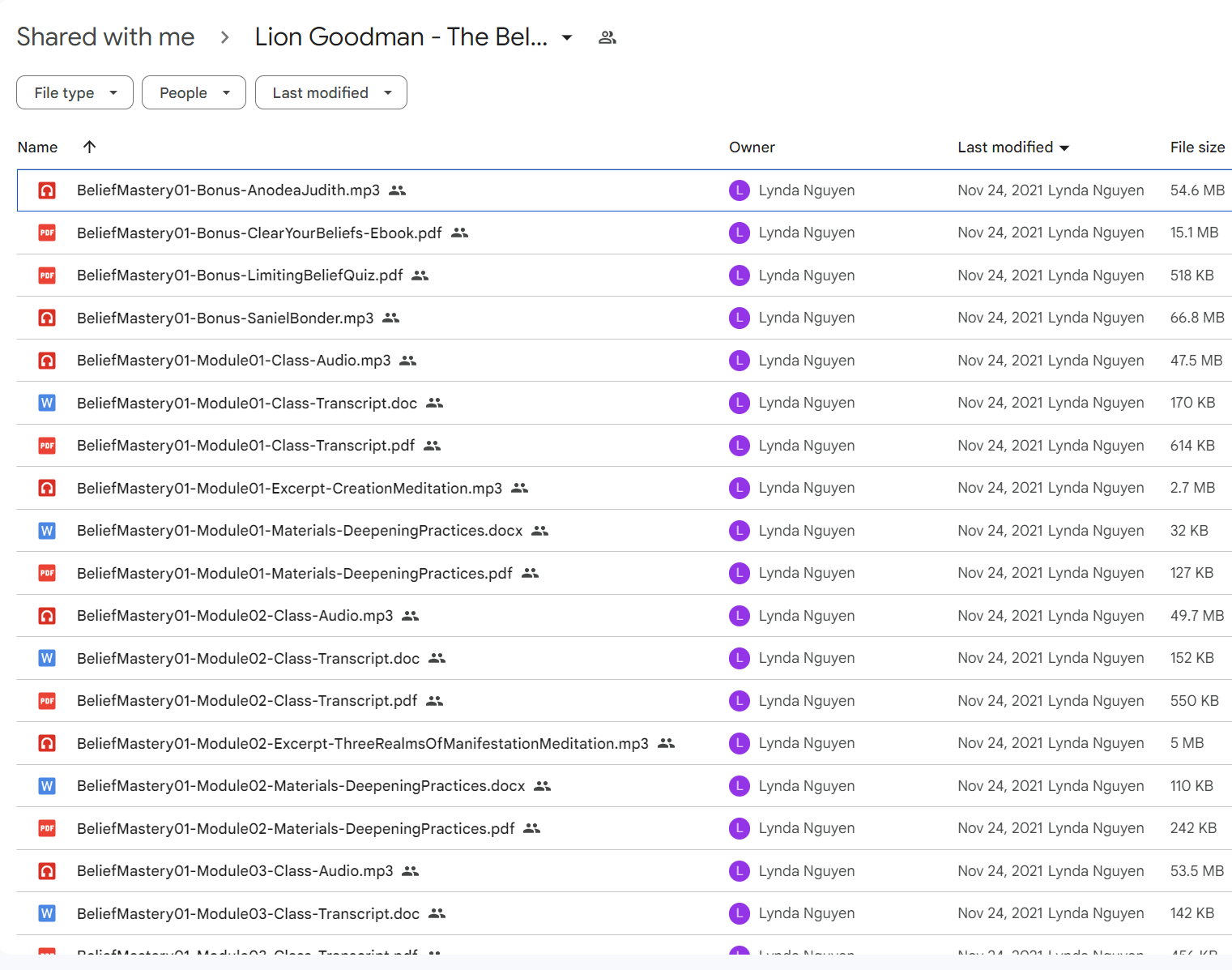Select file BeliefMastery01-Bonus-SanielBonder.mp3
This screenshot has height=970, width=1232.
tap(225, 318)
